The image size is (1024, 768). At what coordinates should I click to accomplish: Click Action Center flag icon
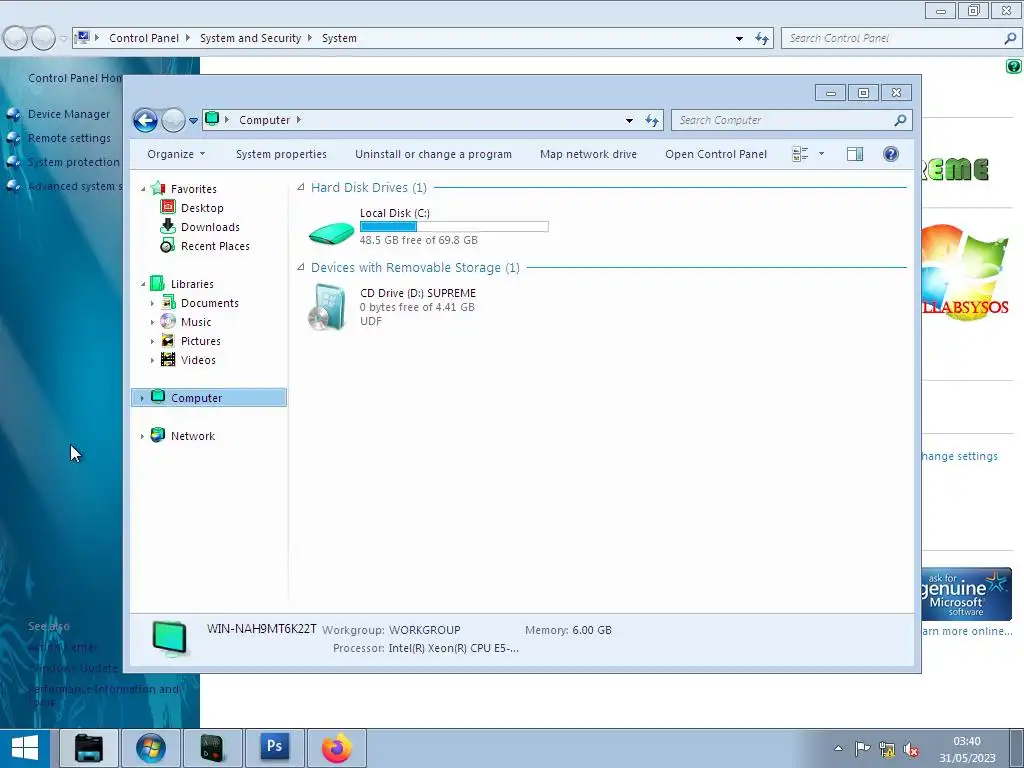[x=863, y=748]
